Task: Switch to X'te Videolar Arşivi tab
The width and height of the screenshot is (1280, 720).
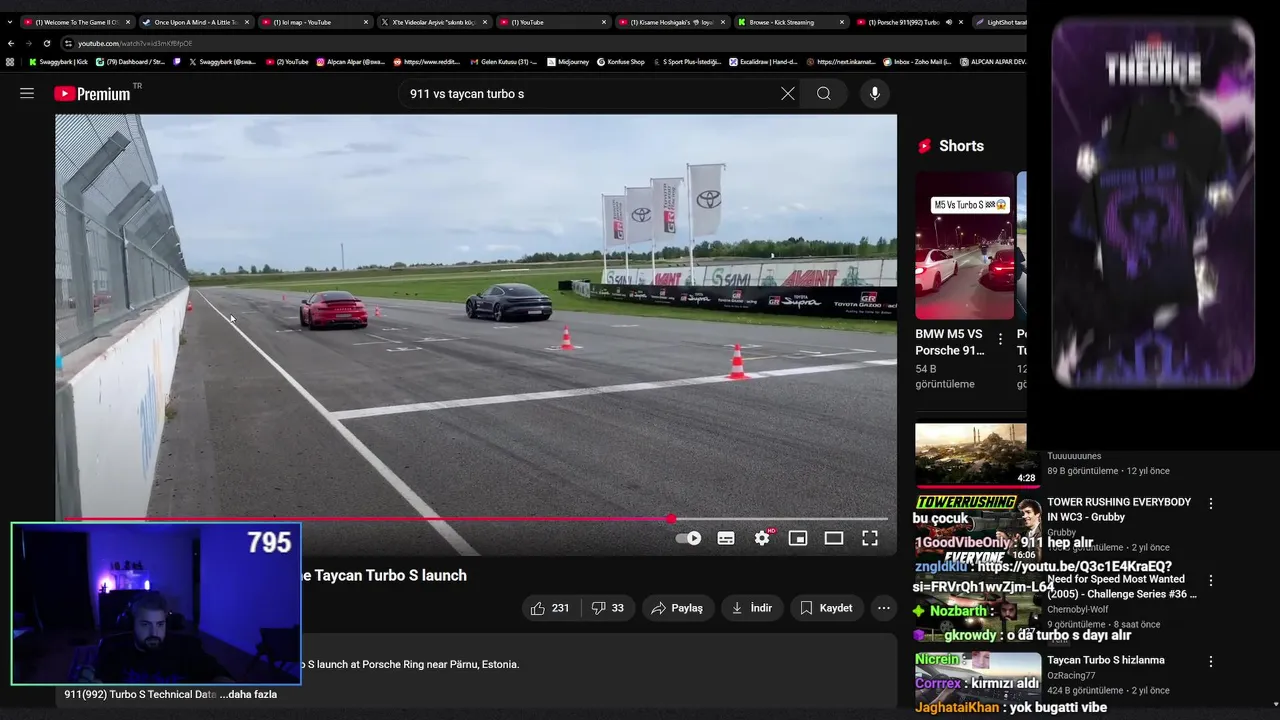Action: (433, 22)
